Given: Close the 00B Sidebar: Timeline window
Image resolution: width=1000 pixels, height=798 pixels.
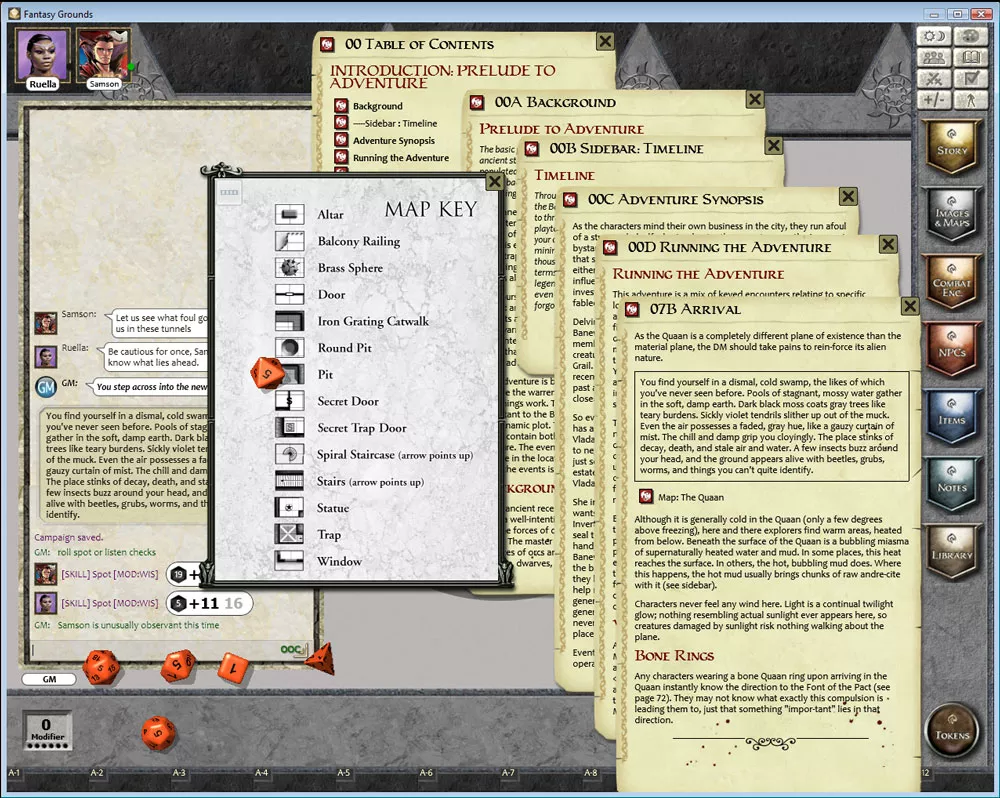Looking at the screenshot, I should tap(774, 146).
